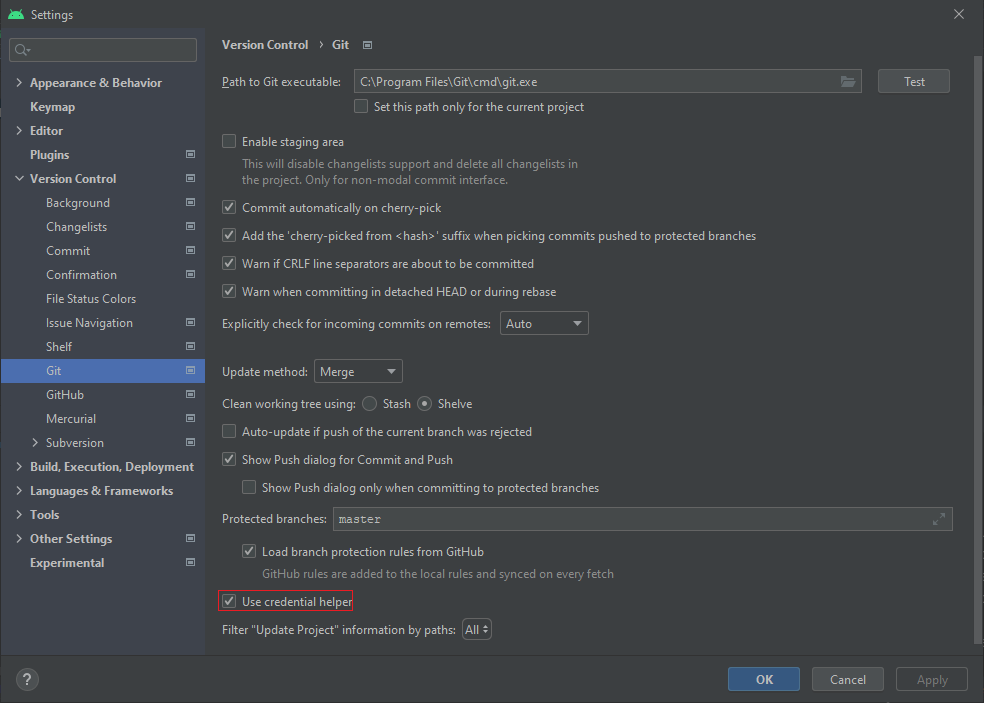Click the help question mark icon
The width and height of the screenshot is (984, 703).
point(26,679)
